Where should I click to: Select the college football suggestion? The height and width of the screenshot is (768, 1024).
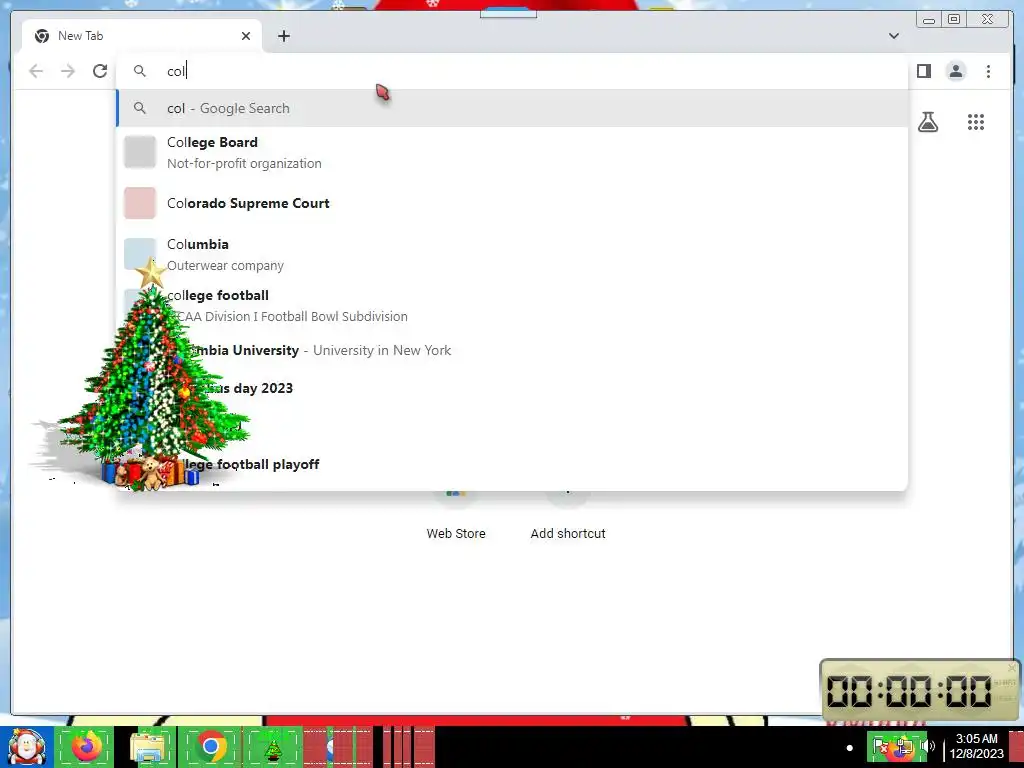(x=512, y=305)
